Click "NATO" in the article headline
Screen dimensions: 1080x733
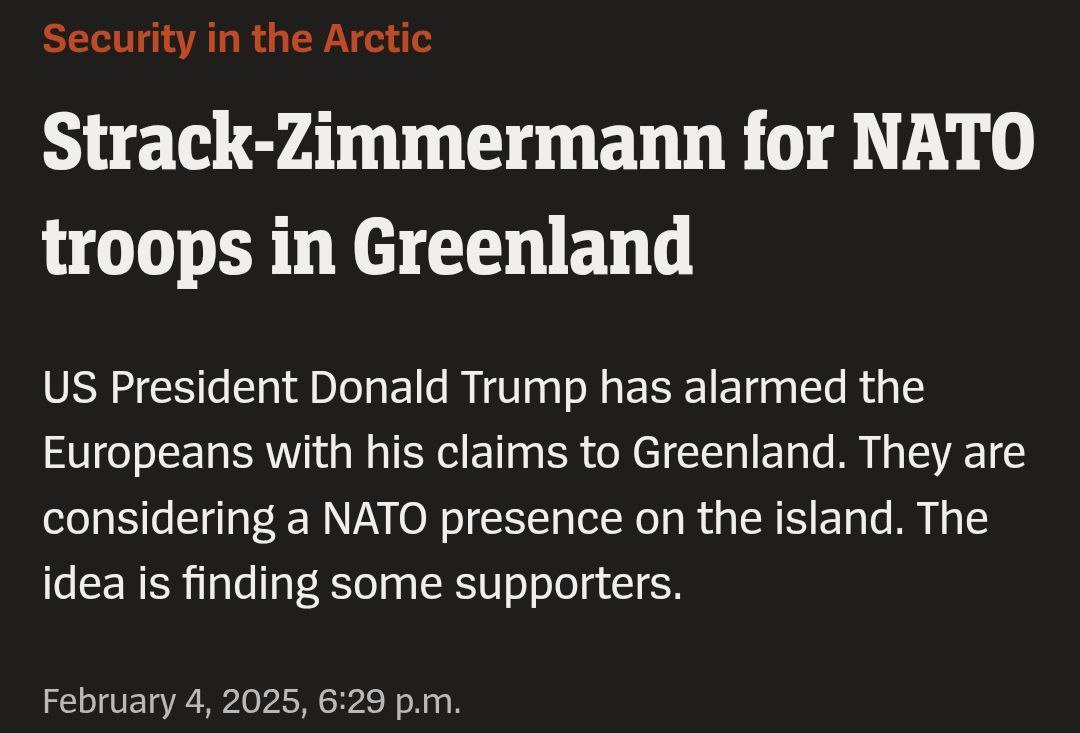(943, 143)
